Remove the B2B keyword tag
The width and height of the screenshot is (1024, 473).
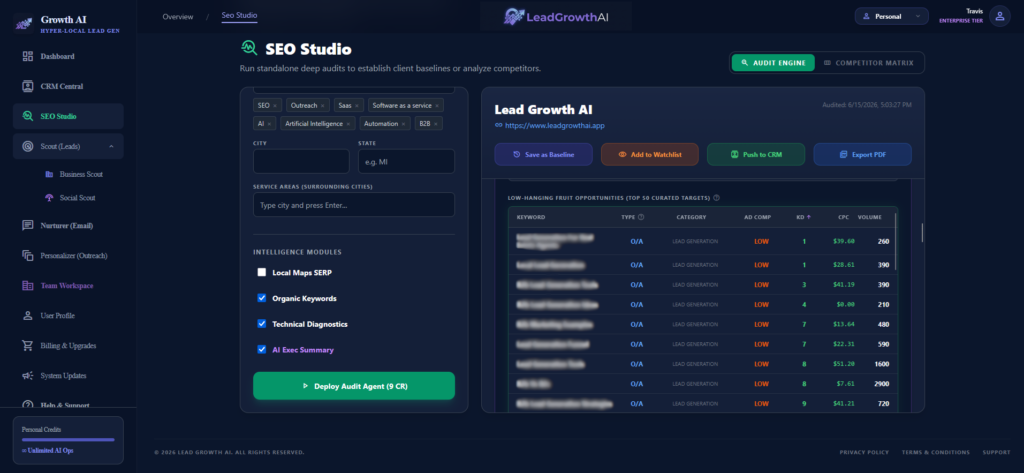436,123
